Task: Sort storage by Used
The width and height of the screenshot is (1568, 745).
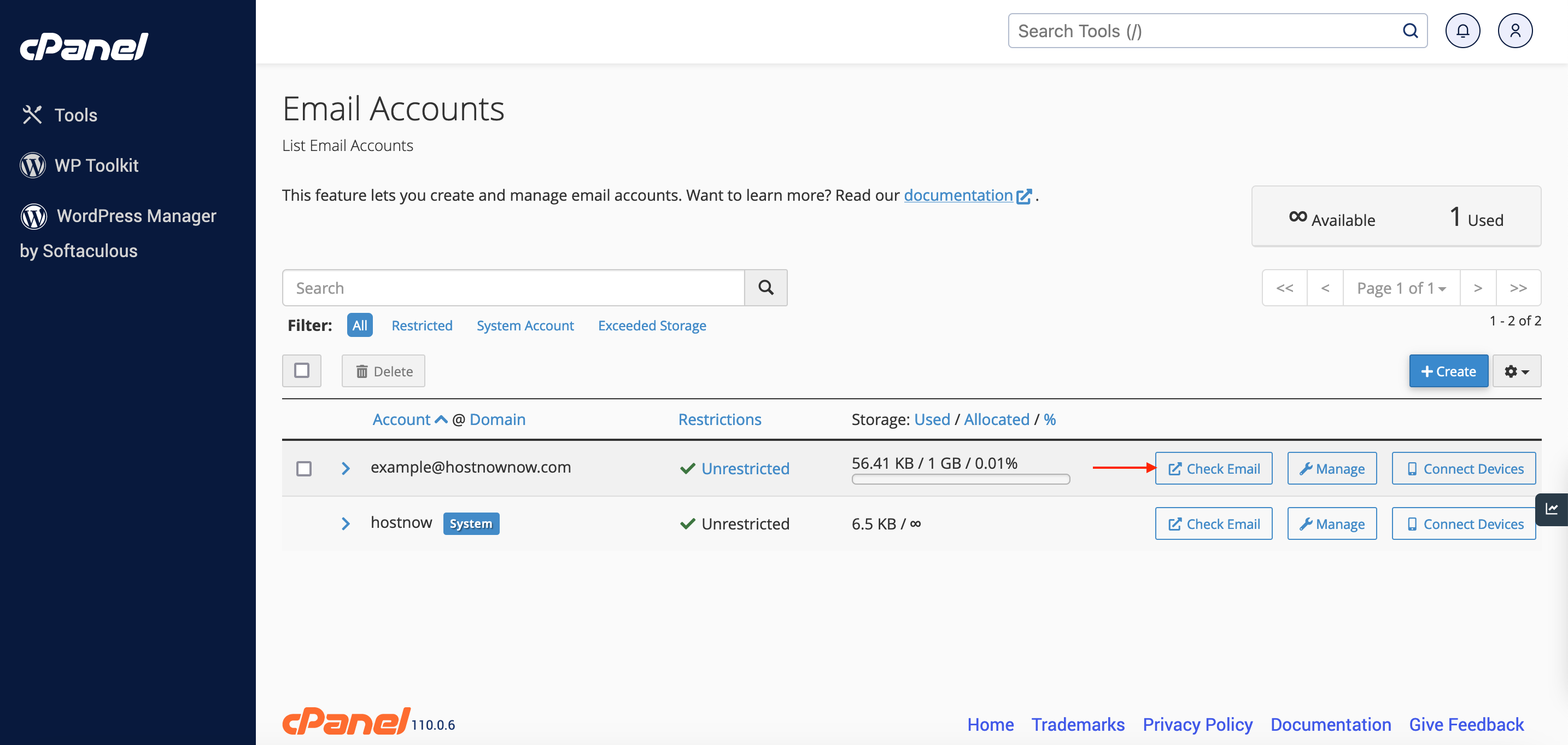Action: 932,419
